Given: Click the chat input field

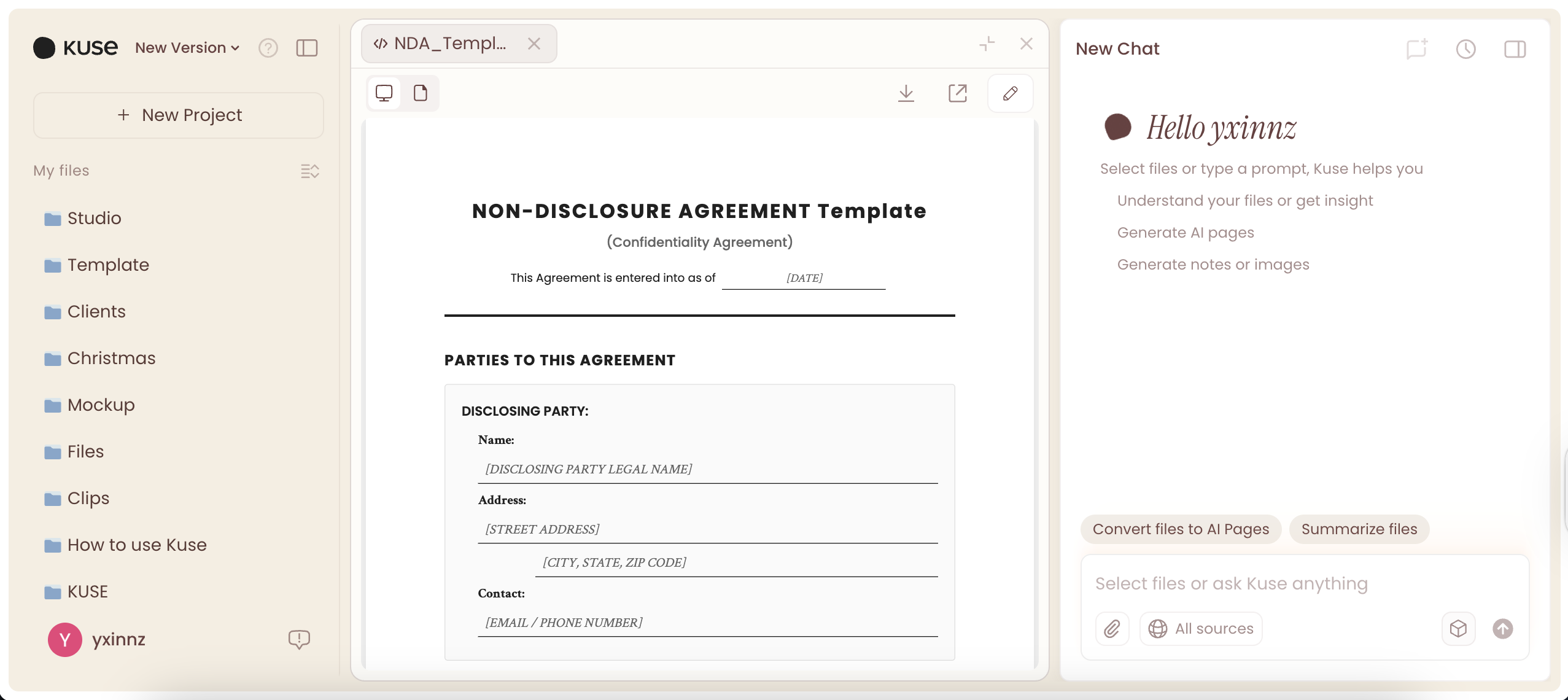Looking at the screenshot, I should coord(1289,583).
